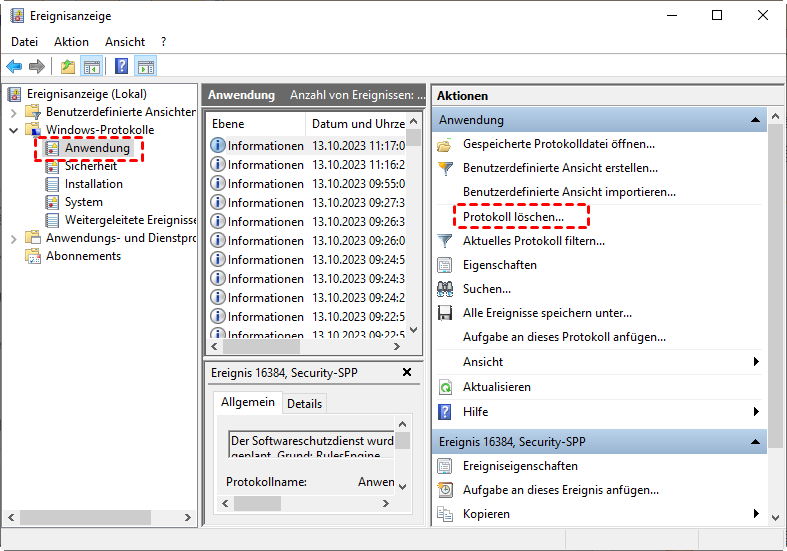The width and height of the screenshot is (787, 551).
Task: Select event row dated 13.10.2023 09:27
Action: pyautogui.click(x=307, y=203)
